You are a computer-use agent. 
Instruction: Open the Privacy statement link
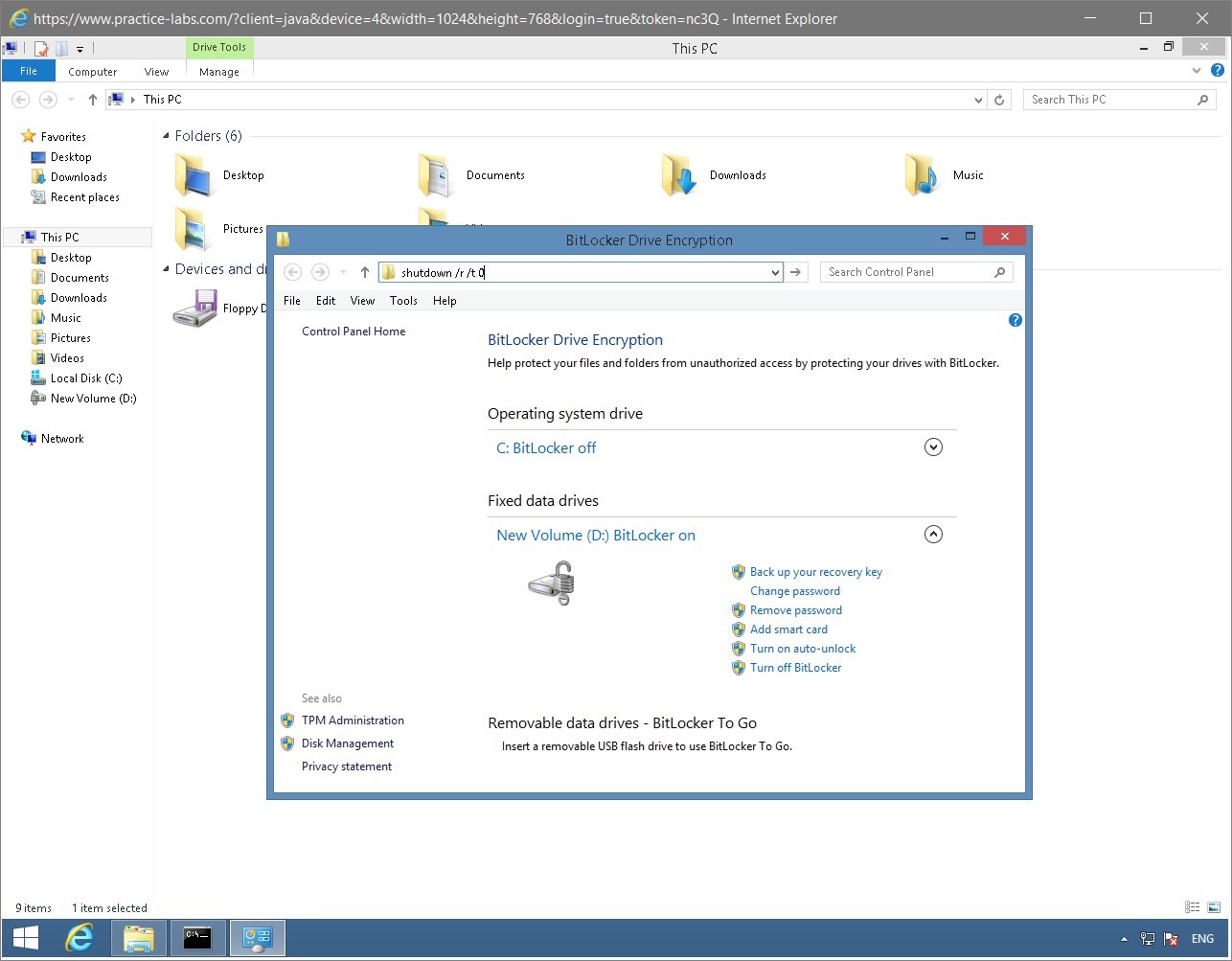[347, 766]
